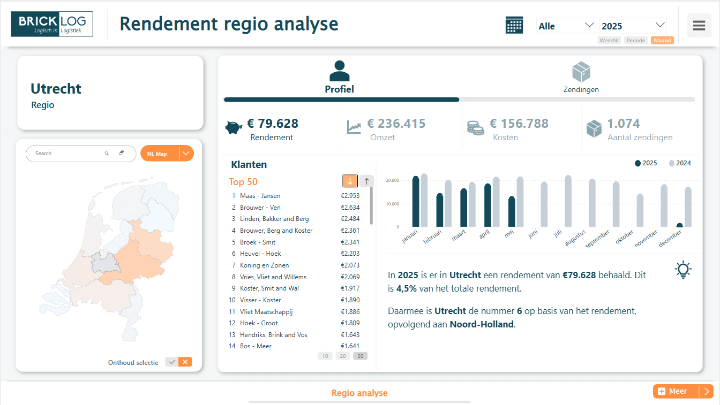Click the Kosten coins icon
Viewport: 720px width, 405px height.
(476, 127)
